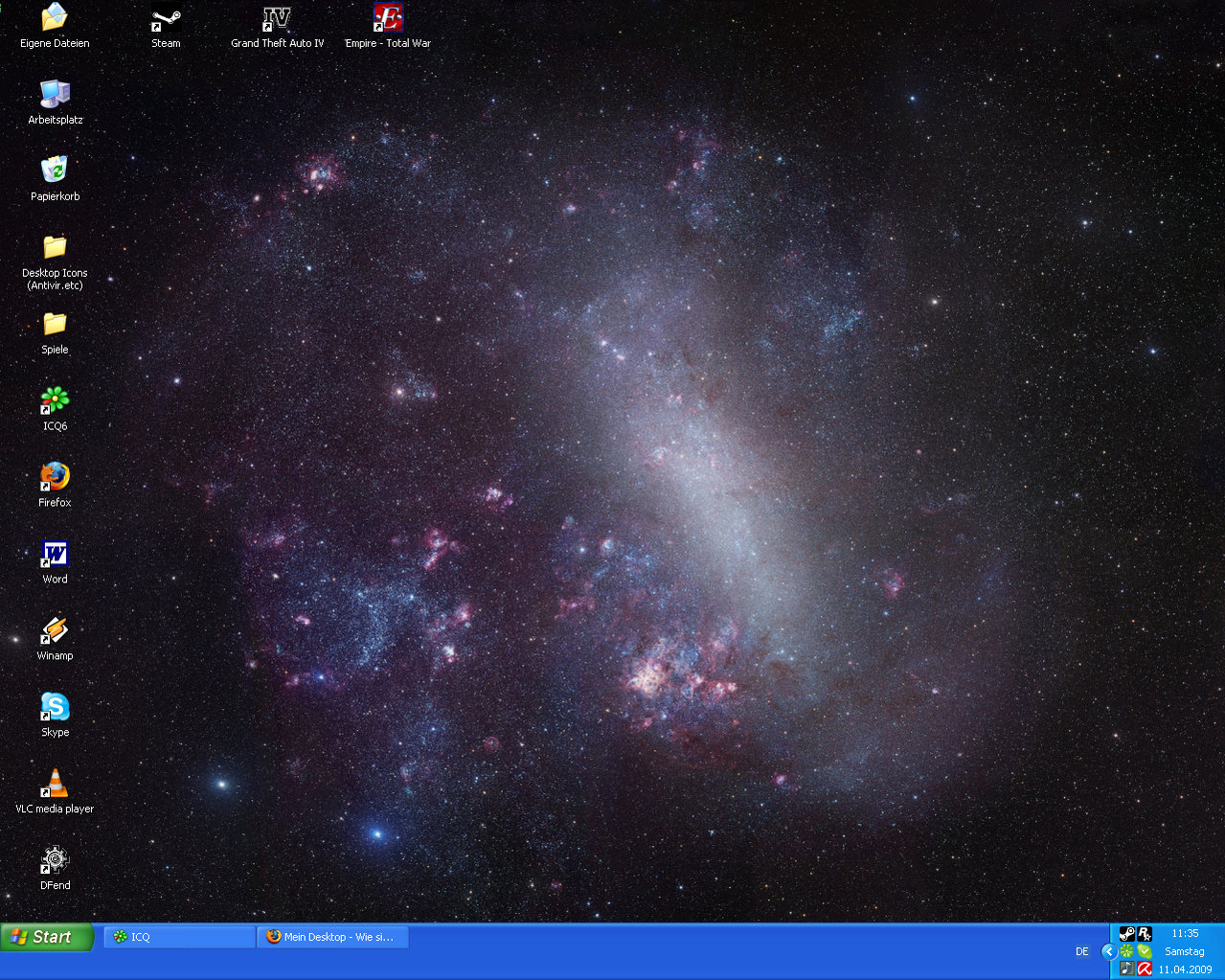Click the Skype desktop icon
Screen dimensions: 1225x980
tap(55, 707)
